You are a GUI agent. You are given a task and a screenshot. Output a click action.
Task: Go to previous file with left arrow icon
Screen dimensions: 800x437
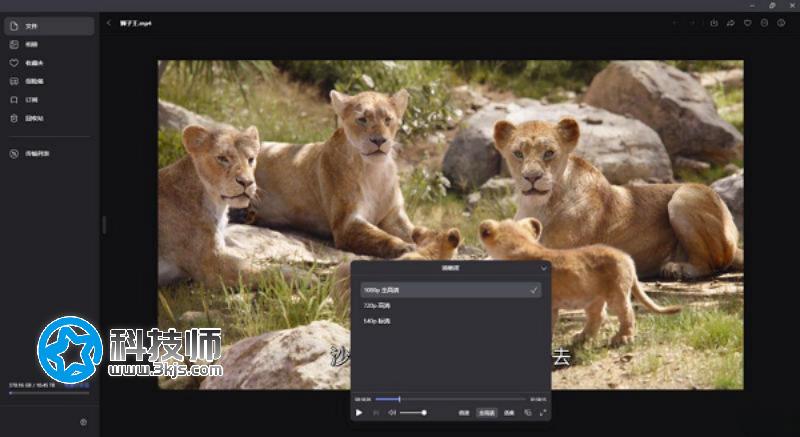tap(676, 23)
